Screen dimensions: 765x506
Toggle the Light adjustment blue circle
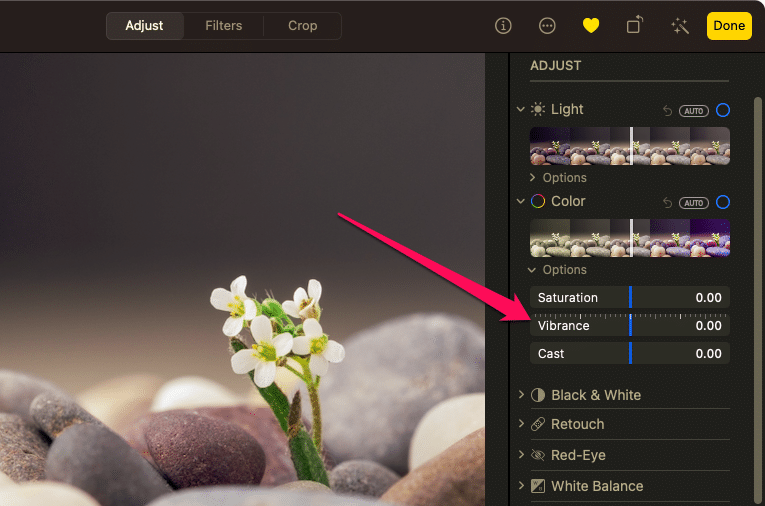722,110
